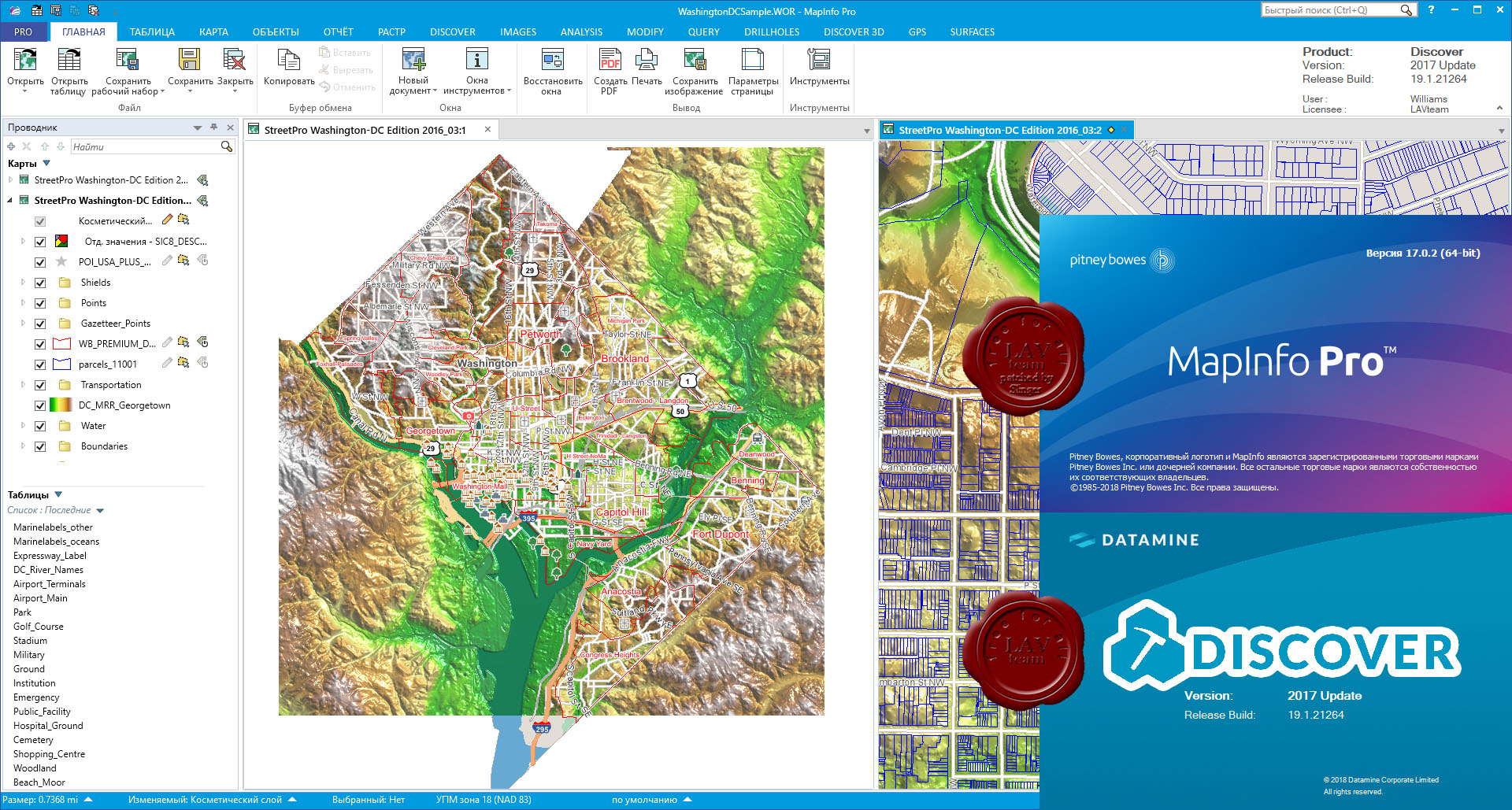Click the Сохранить изображение icon

coord(695,59)
